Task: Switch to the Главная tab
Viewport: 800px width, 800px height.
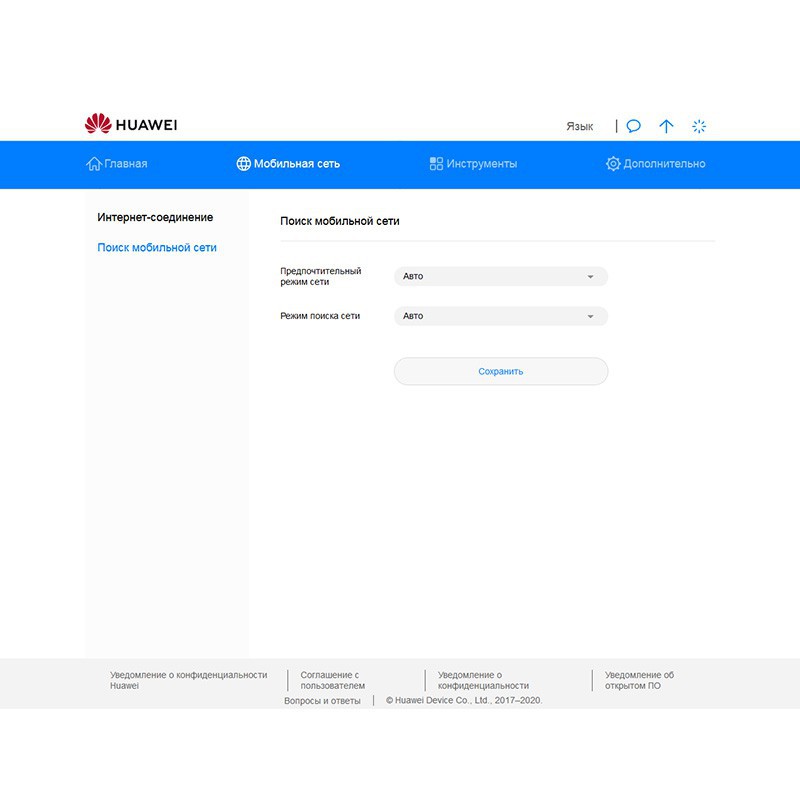Action: [x=126, y=164]
